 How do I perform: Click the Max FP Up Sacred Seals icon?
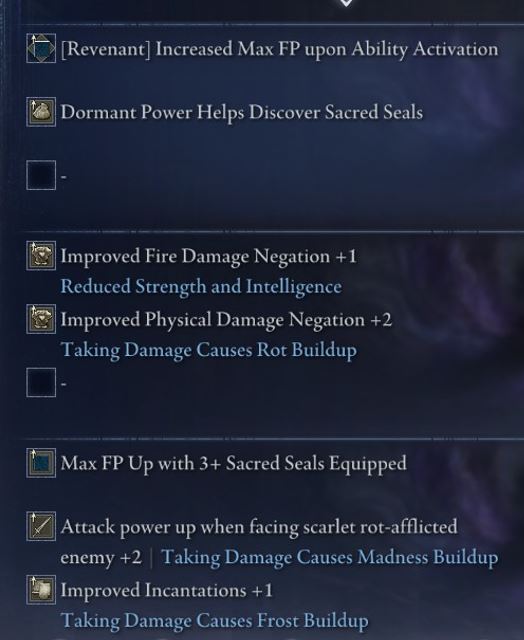point(41,463)
